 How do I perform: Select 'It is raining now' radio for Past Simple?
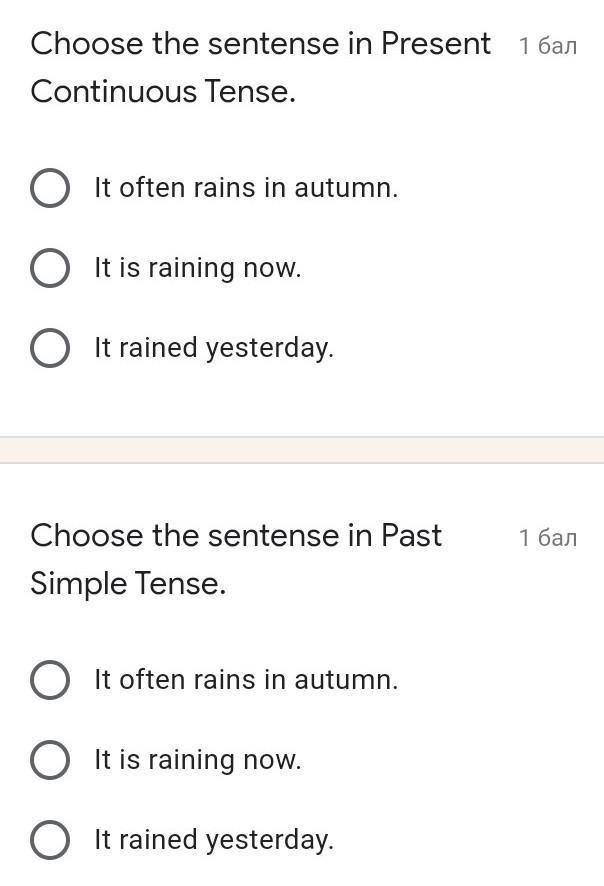point(50,759)
